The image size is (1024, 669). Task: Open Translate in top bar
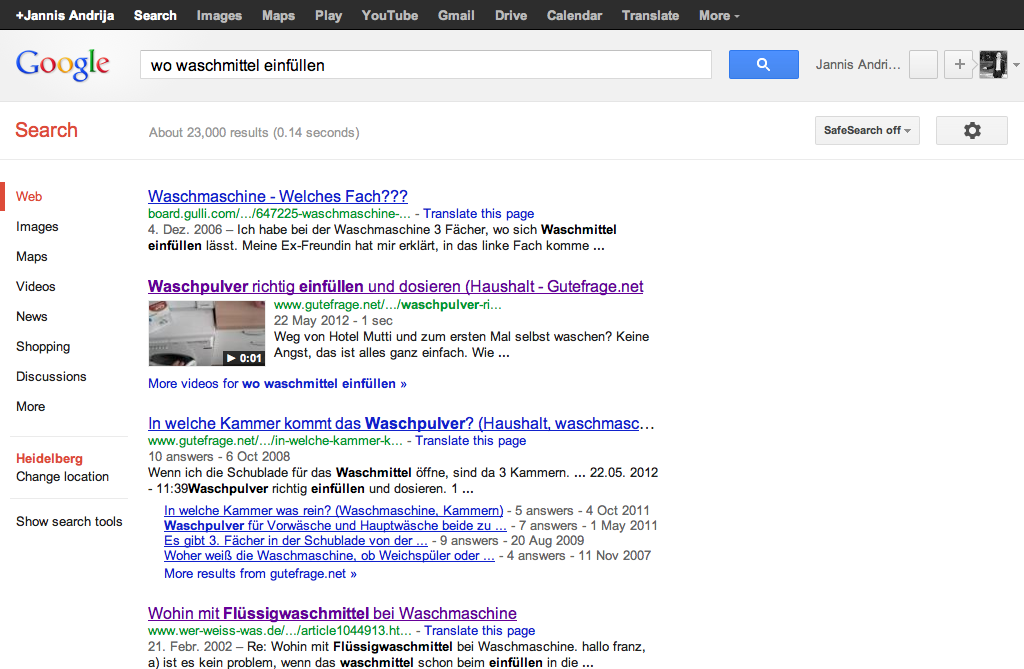pos(650,15)
